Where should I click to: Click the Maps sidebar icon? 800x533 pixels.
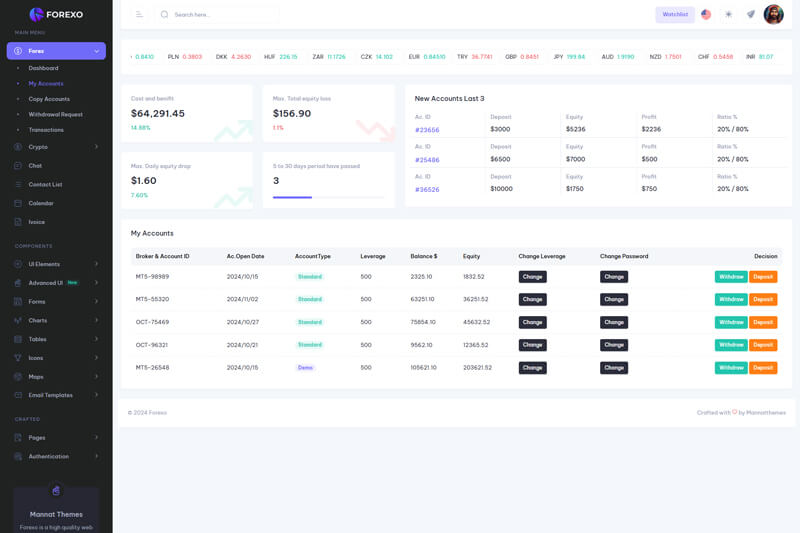18,376
